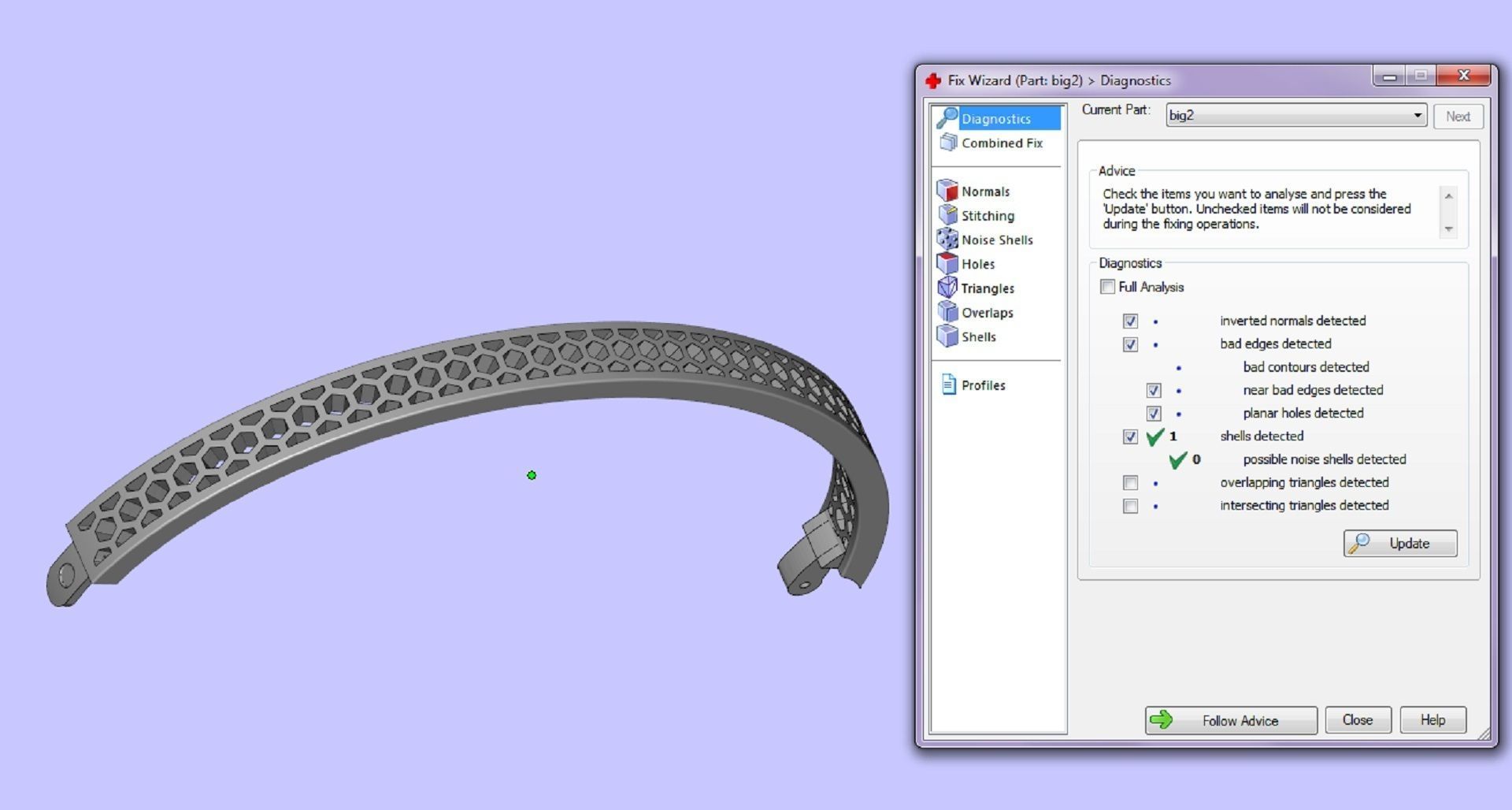Click the Noise Shells icon

(947, 239)
